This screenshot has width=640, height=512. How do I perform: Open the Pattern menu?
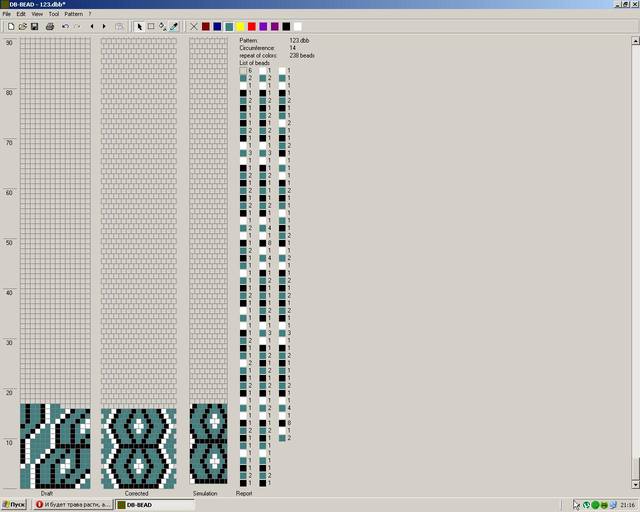tap(73, 14)
